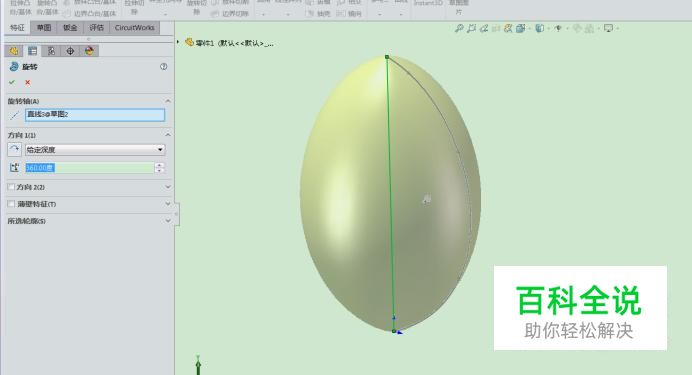Select the green rotation axis line on model
This screenshot has height=375, width=692.
pos(390,194)
